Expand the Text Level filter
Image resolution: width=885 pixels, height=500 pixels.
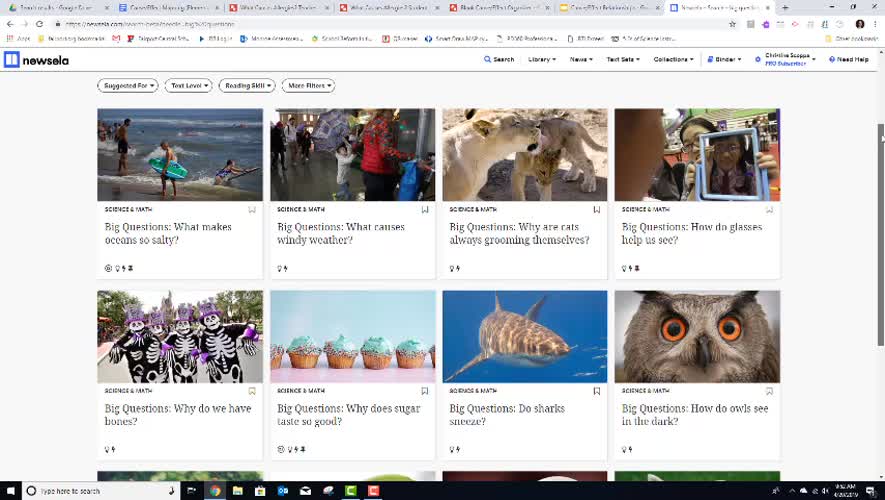[189, 86]
